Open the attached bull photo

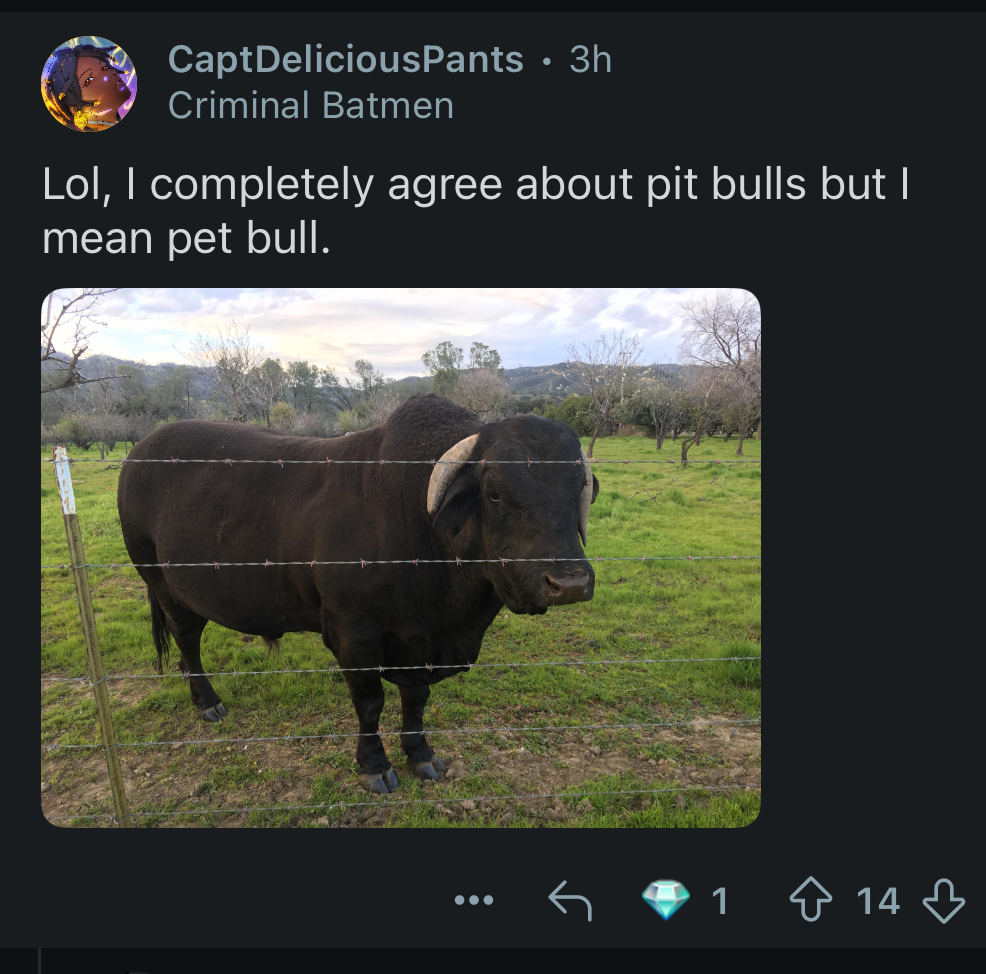(x=400, y=557)
